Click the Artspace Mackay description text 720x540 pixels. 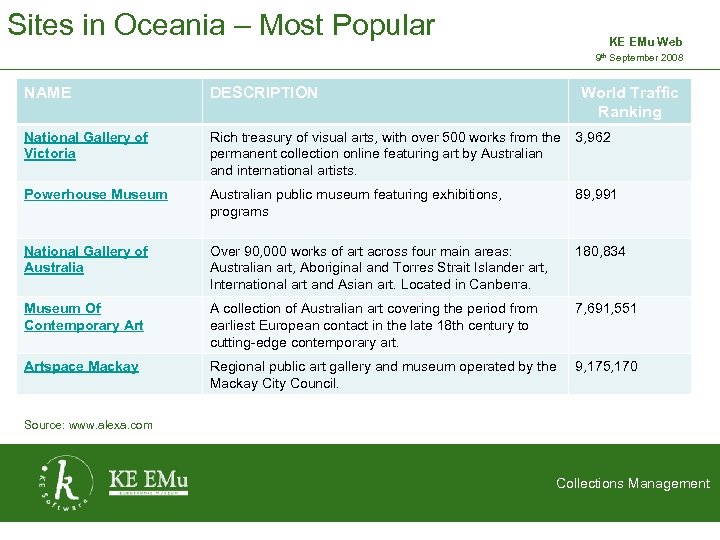click(383, 375)
